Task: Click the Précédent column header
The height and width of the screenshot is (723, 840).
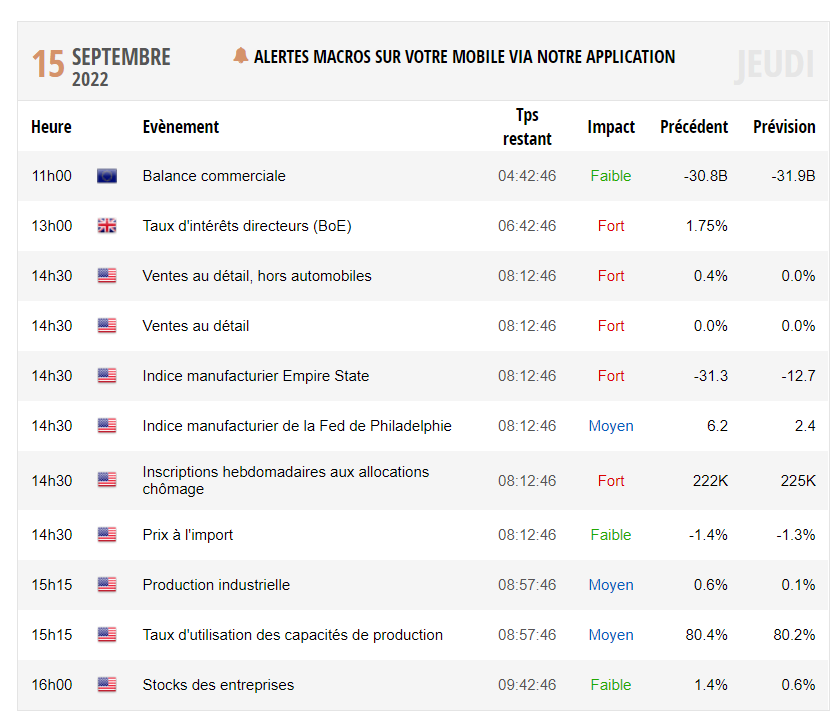Action: (x=694, y=127)
